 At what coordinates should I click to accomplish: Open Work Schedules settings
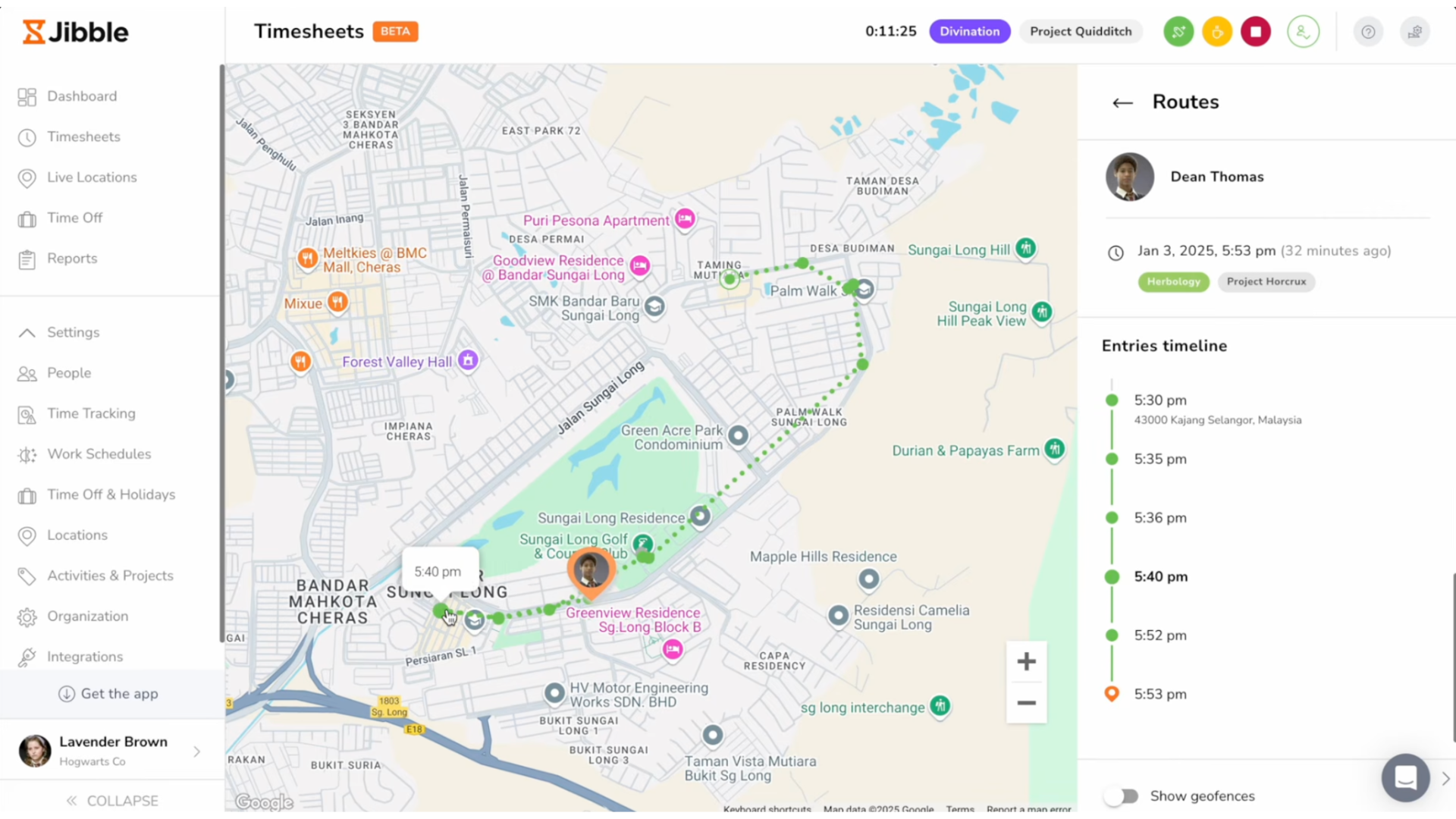click(x=99, y=454)
